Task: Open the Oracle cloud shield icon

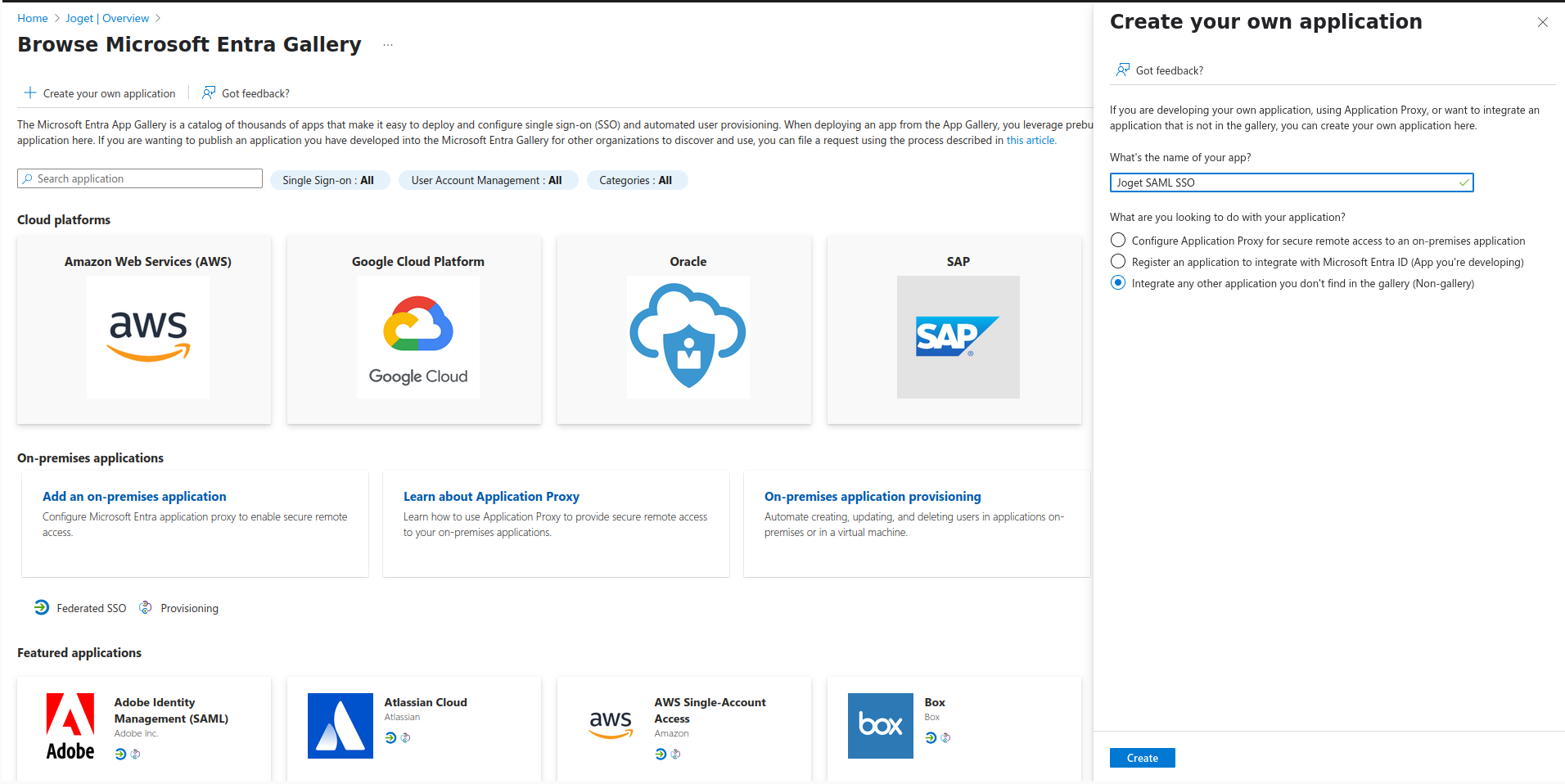Action: point(688,337)
